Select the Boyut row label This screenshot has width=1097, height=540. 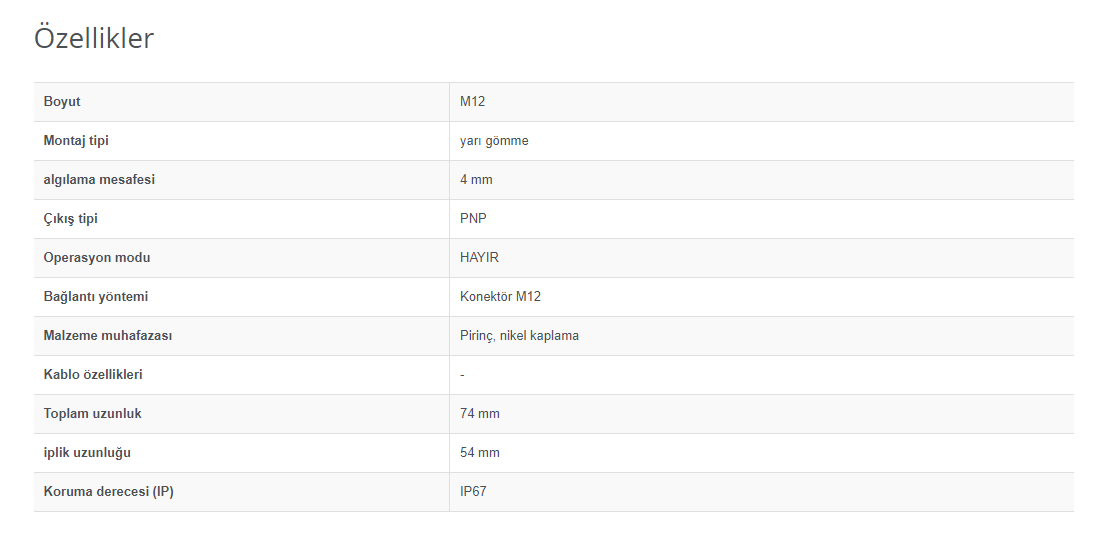pos(62,102)
